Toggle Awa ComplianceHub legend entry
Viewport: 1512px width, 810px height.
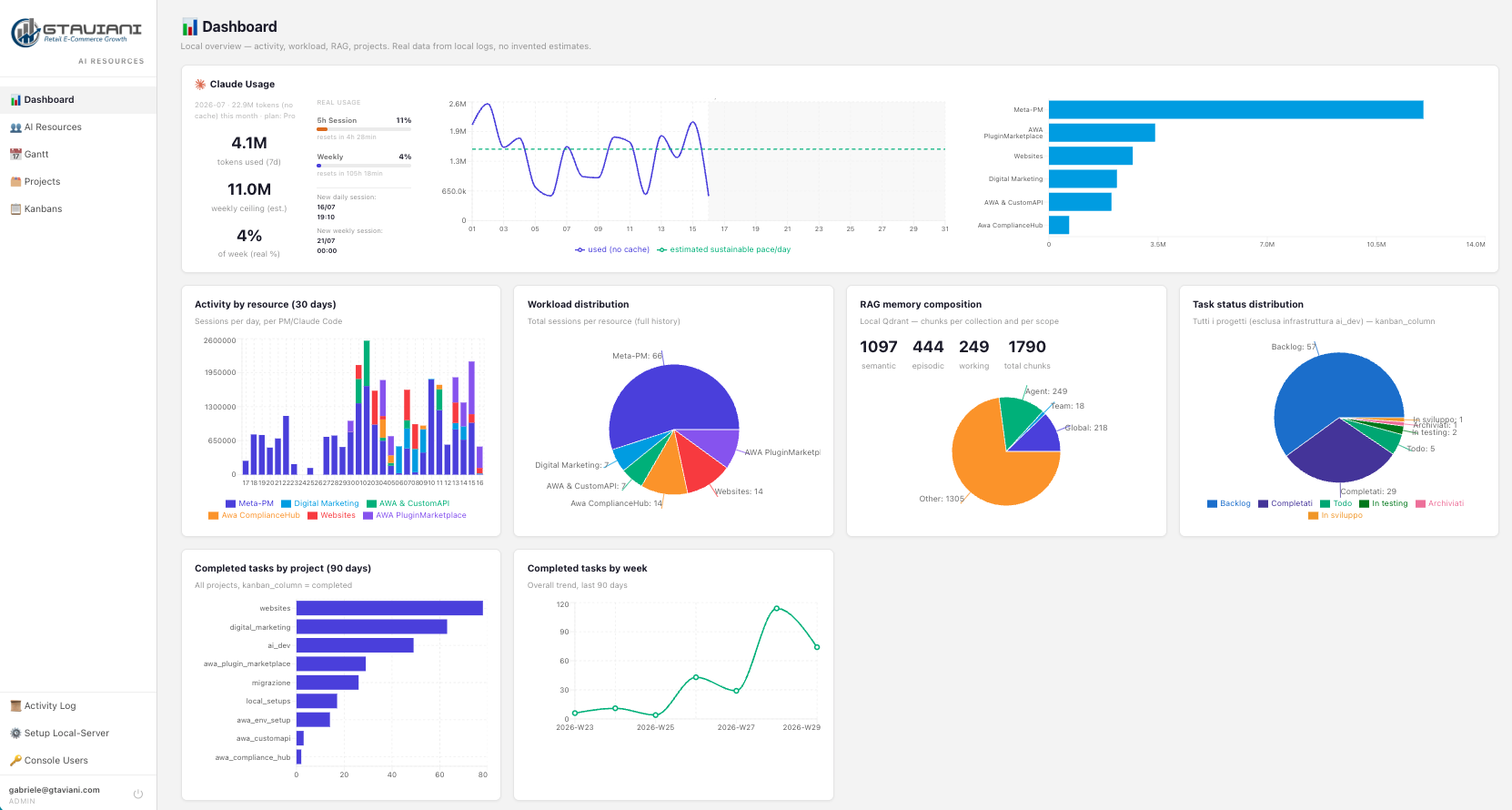click(x=254, y=515)
